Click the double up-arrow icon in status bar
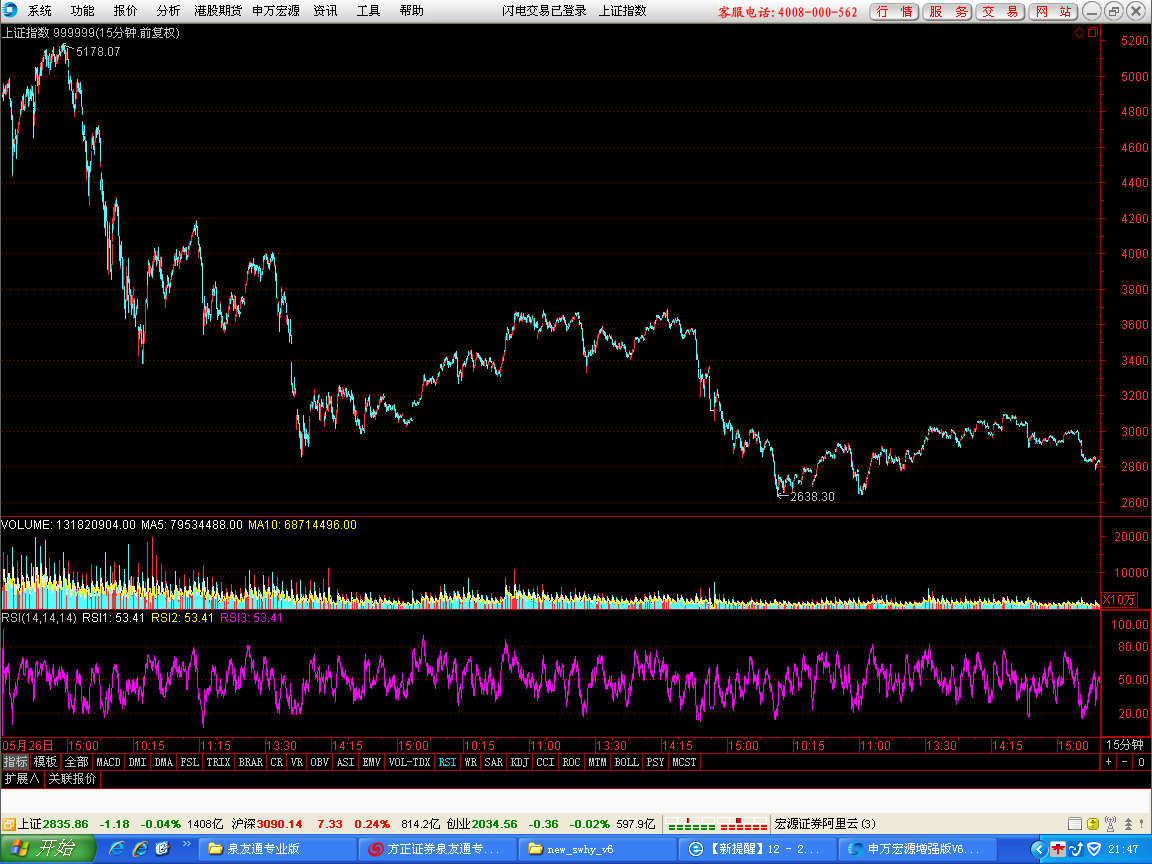Viewport: 1152px width, 864px height. click(x=1128, y=824)
